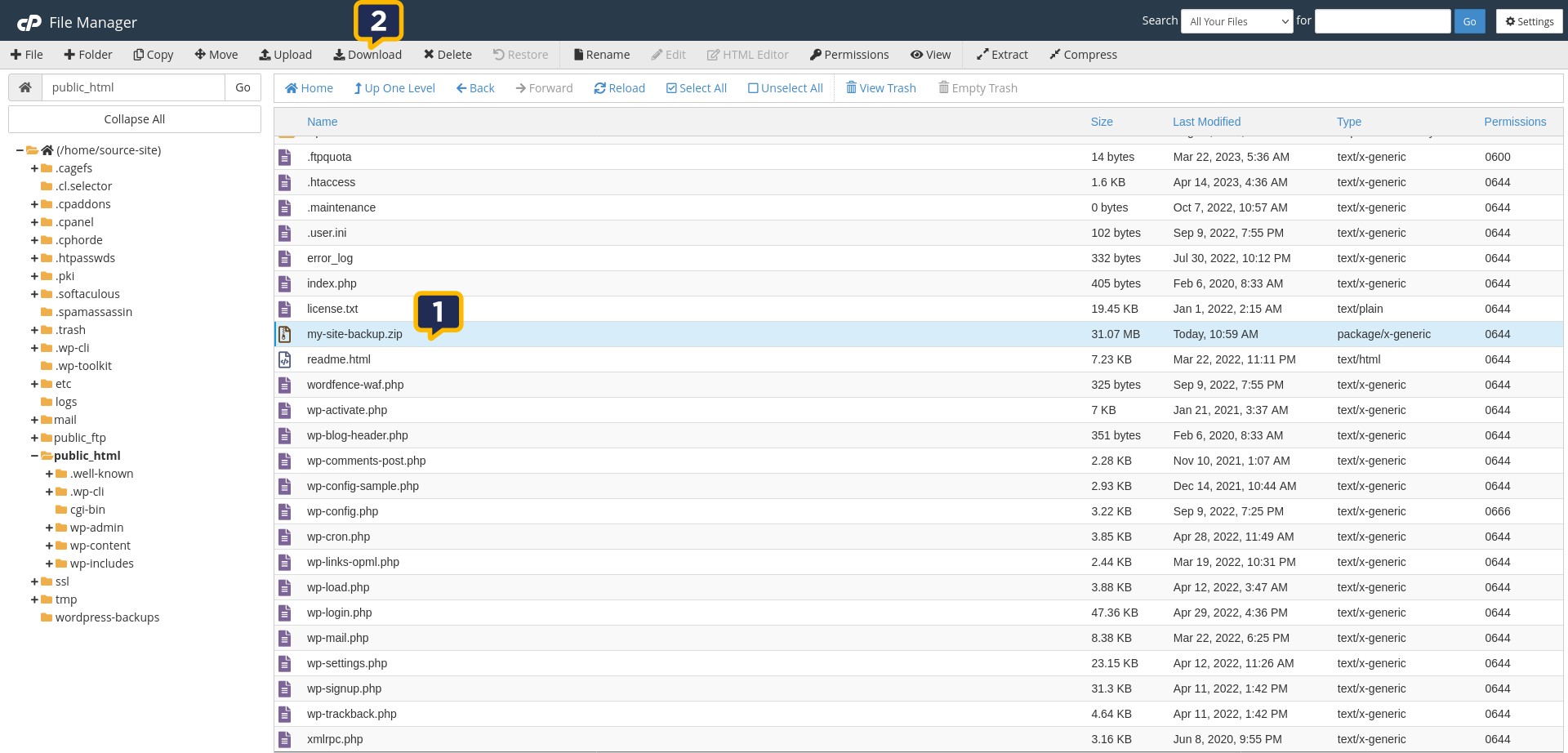Screen dimensions: 1568x753
Task: Open Permissions via the key icon
Action: [815, 55]
